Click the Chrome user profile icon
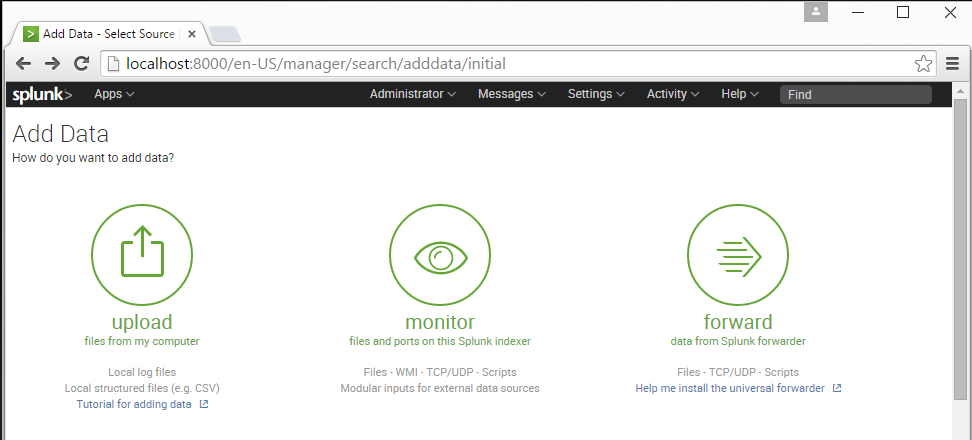 click(x=816, y=12)
